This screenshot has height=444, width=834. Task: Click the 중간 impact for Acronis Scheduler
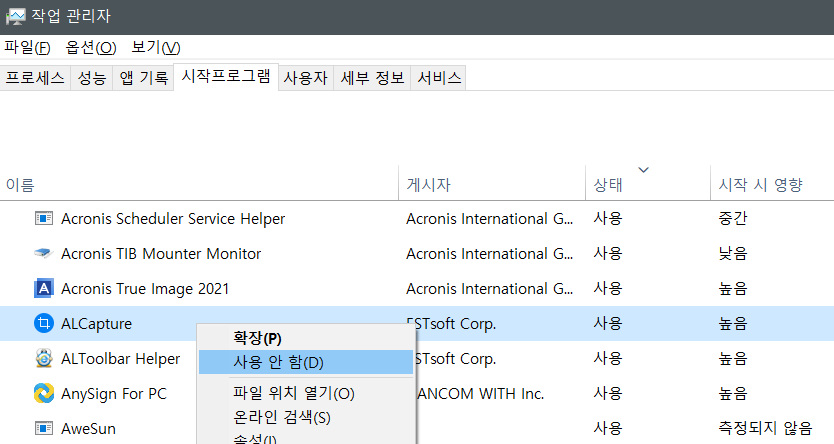(732, 218)
